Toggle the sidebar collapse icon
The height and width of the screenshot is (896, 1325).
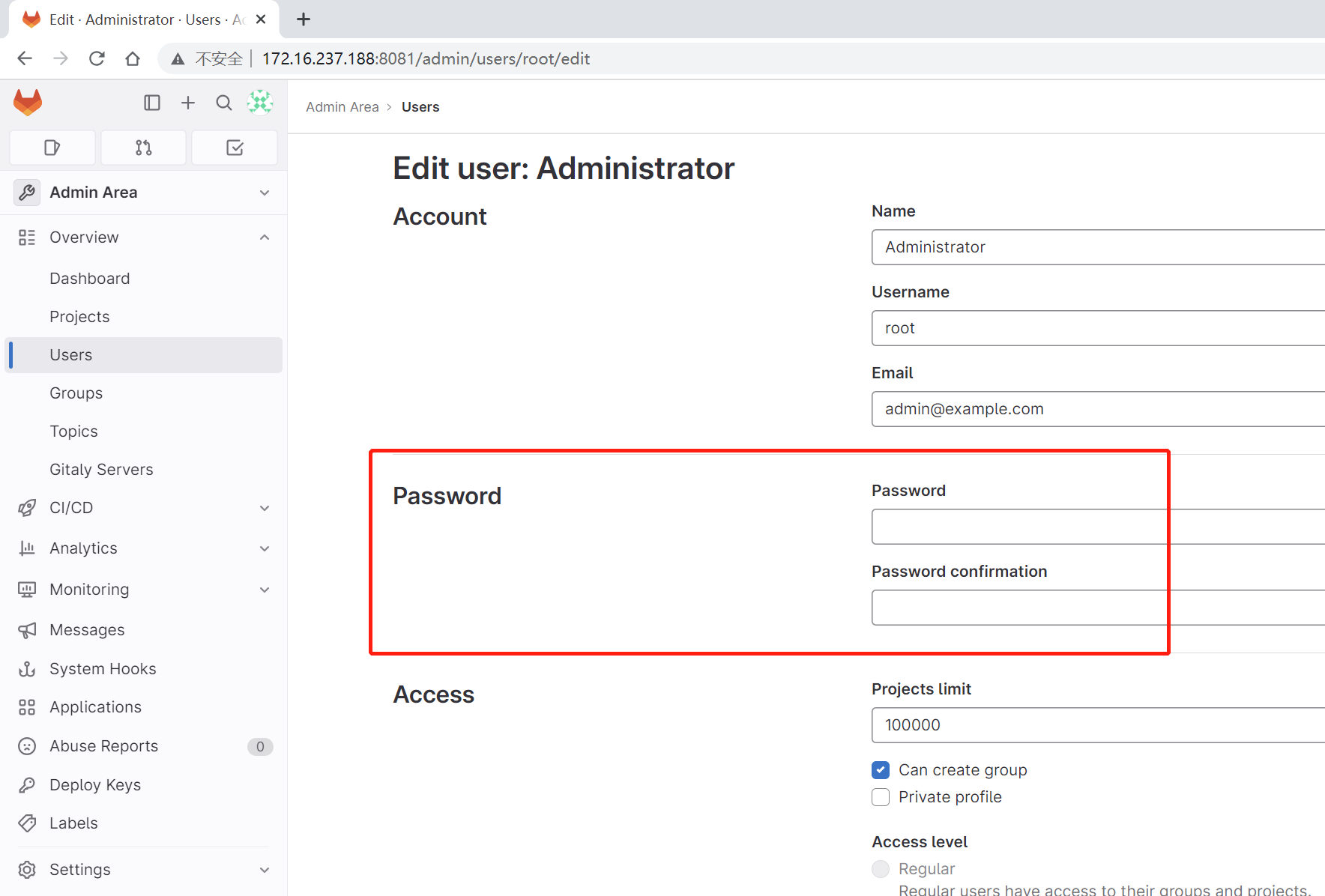tap(152, 103)
